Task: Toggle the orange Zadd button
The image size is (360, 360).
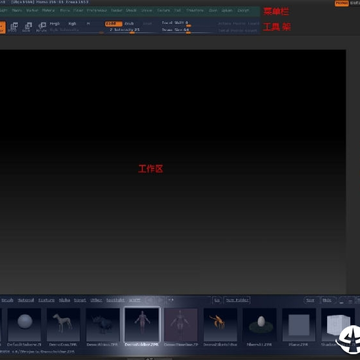Action: (x=114, y=24)
